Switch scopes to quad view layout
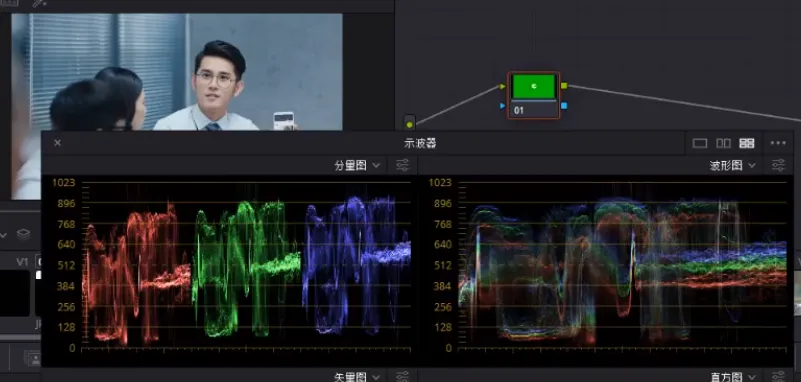The width and height of the screenshot is (801, 382). [746, 144]
